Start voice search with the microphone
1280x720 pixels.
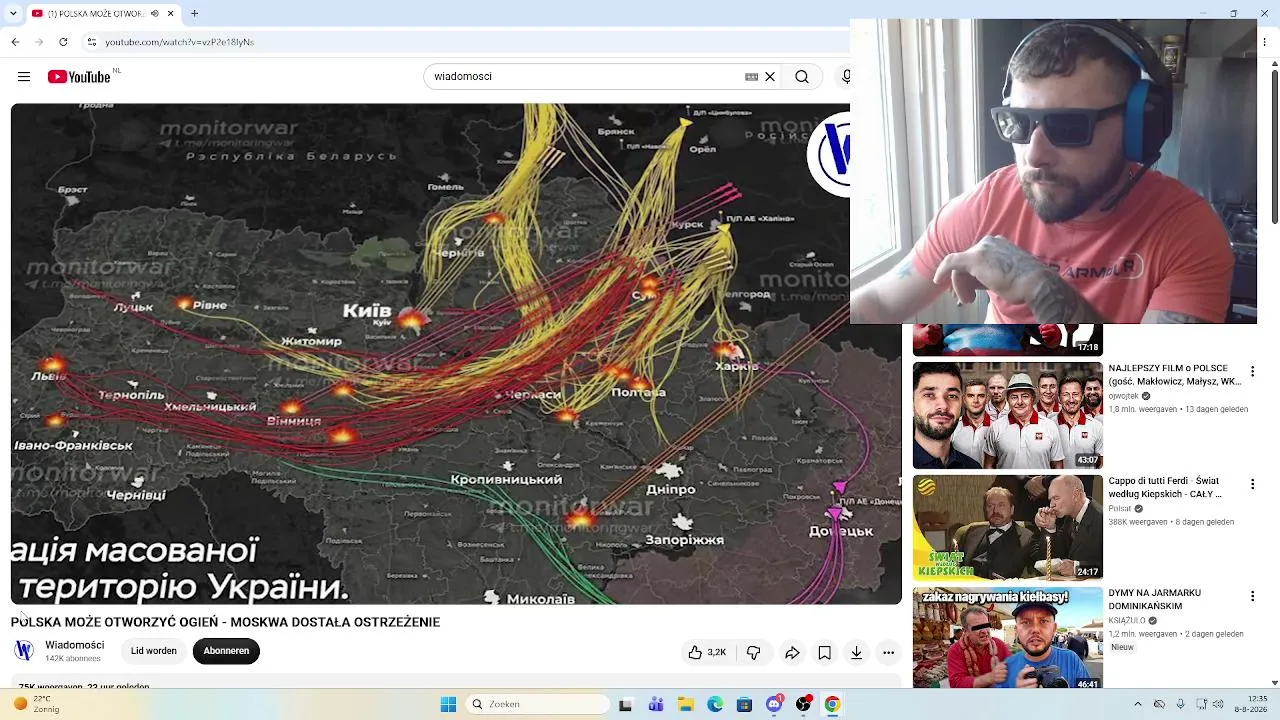(x=846, y=77)
